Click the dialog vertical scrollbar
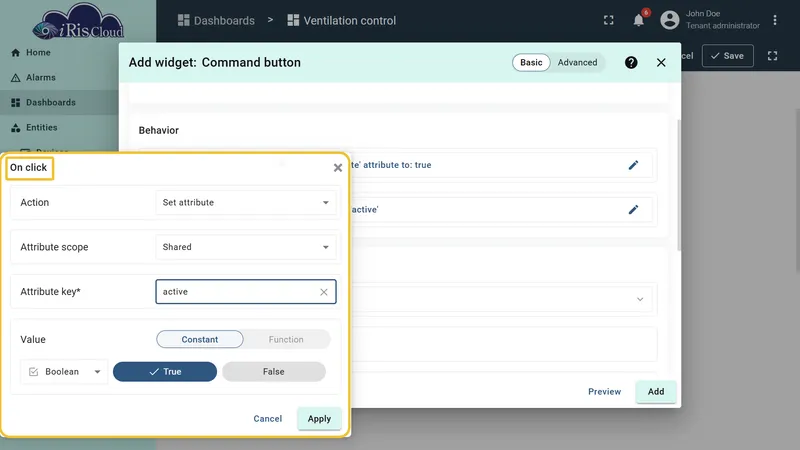 [679, 185]
